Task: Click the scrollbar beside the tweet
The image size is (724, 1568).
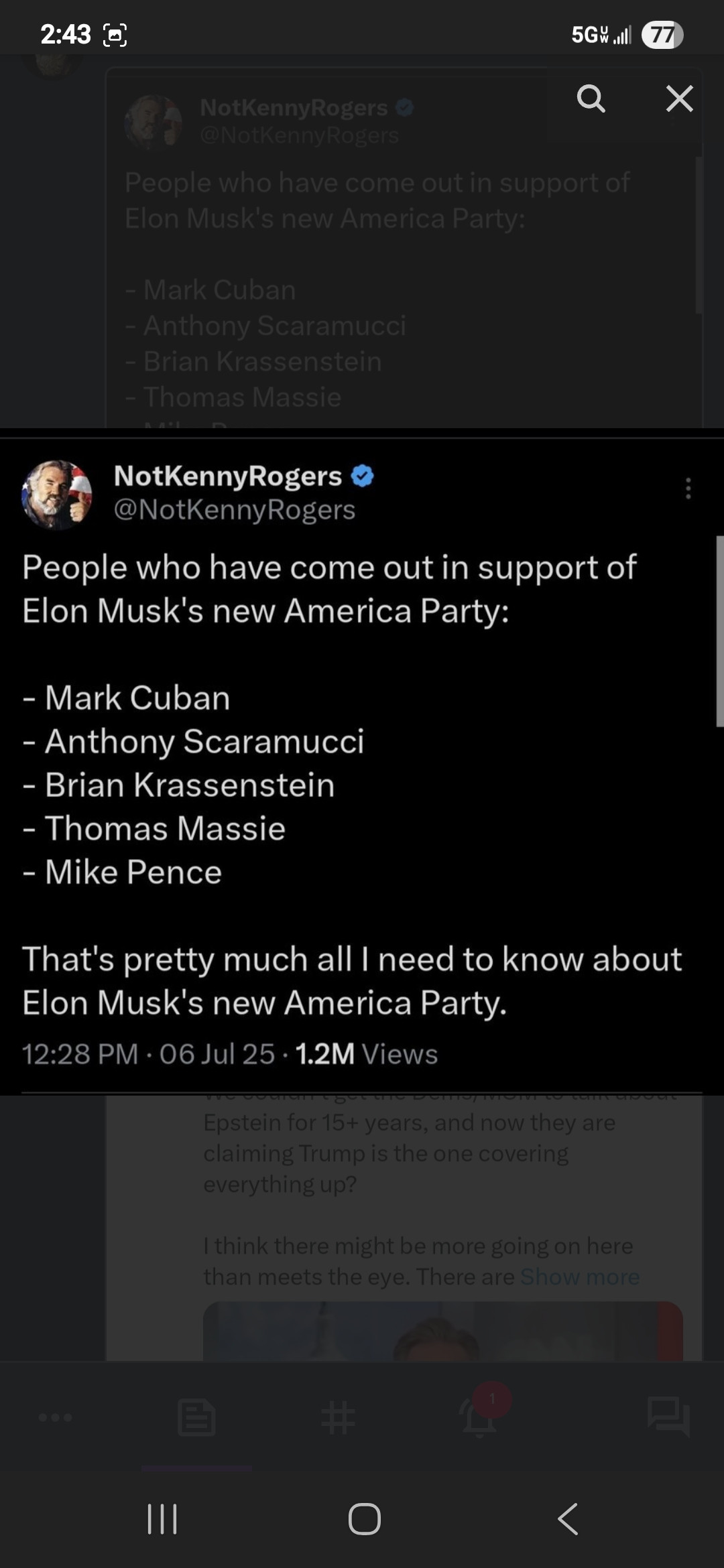Action: [719, 630]
